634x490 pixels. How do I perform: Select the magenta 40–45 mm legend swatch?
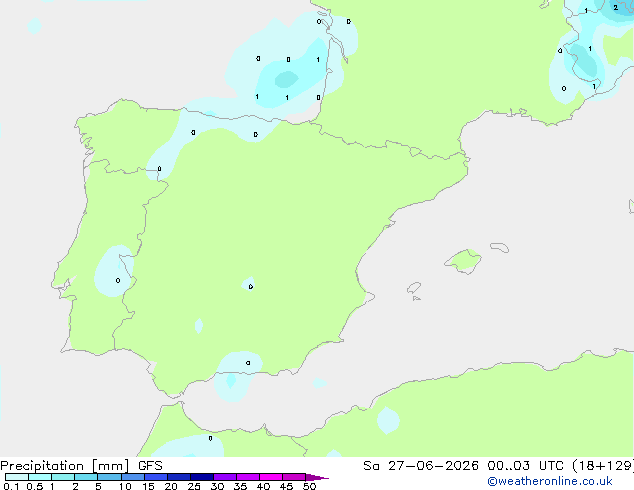[271, 477]
